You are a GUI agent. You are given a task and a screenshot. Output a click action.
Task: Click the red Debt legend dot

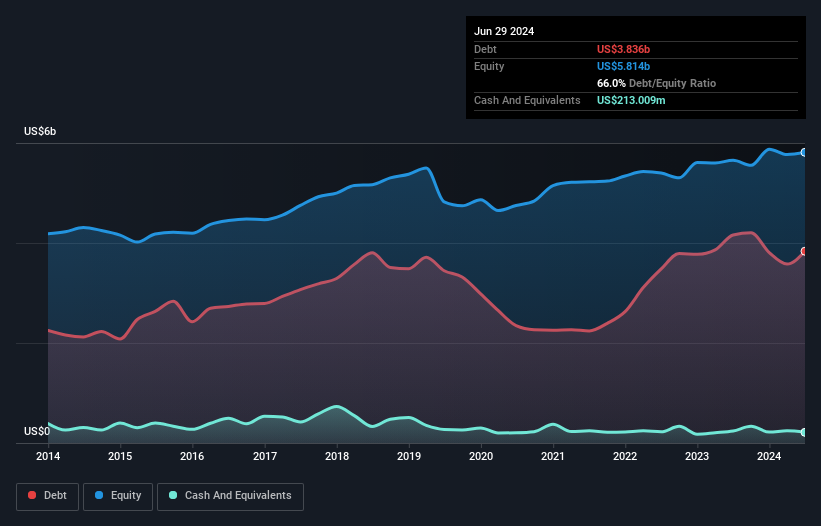tap(32, 495)
